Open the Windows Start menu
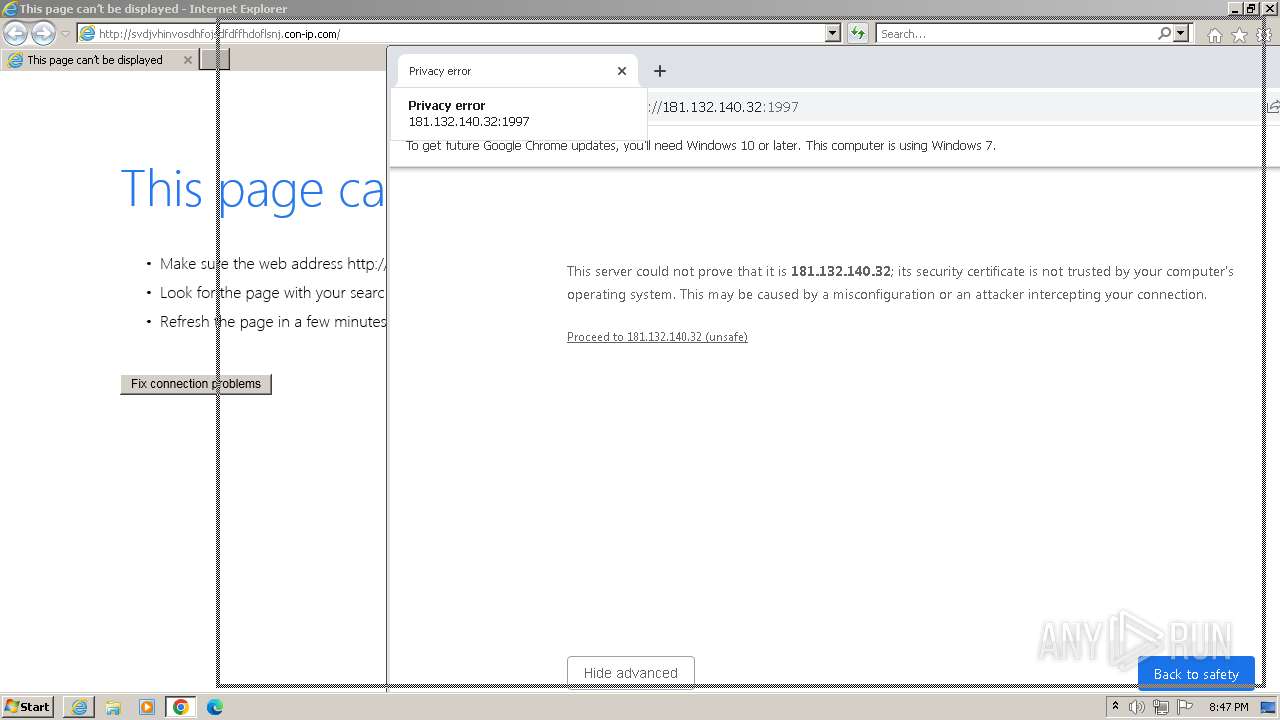Image resolution: width=1280 pixels, height=720 pixels. coord(28,707)
